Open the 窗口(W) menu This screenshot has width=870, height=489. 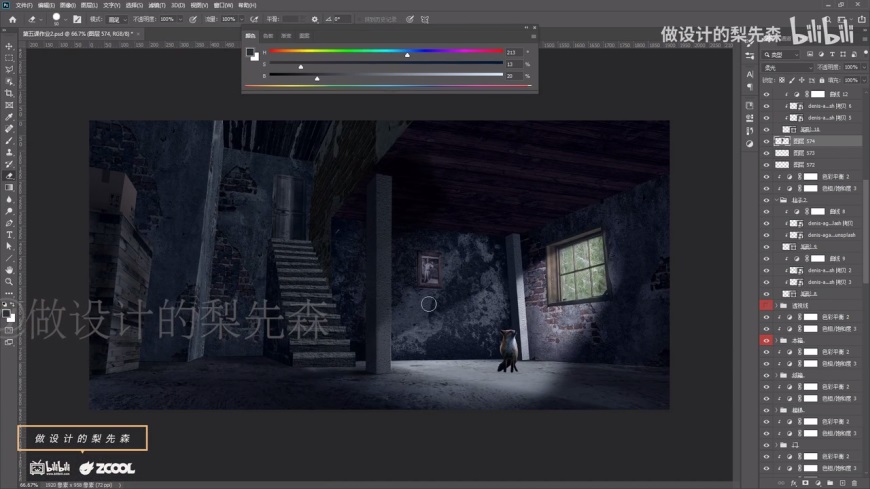click(x=223, y=5)
